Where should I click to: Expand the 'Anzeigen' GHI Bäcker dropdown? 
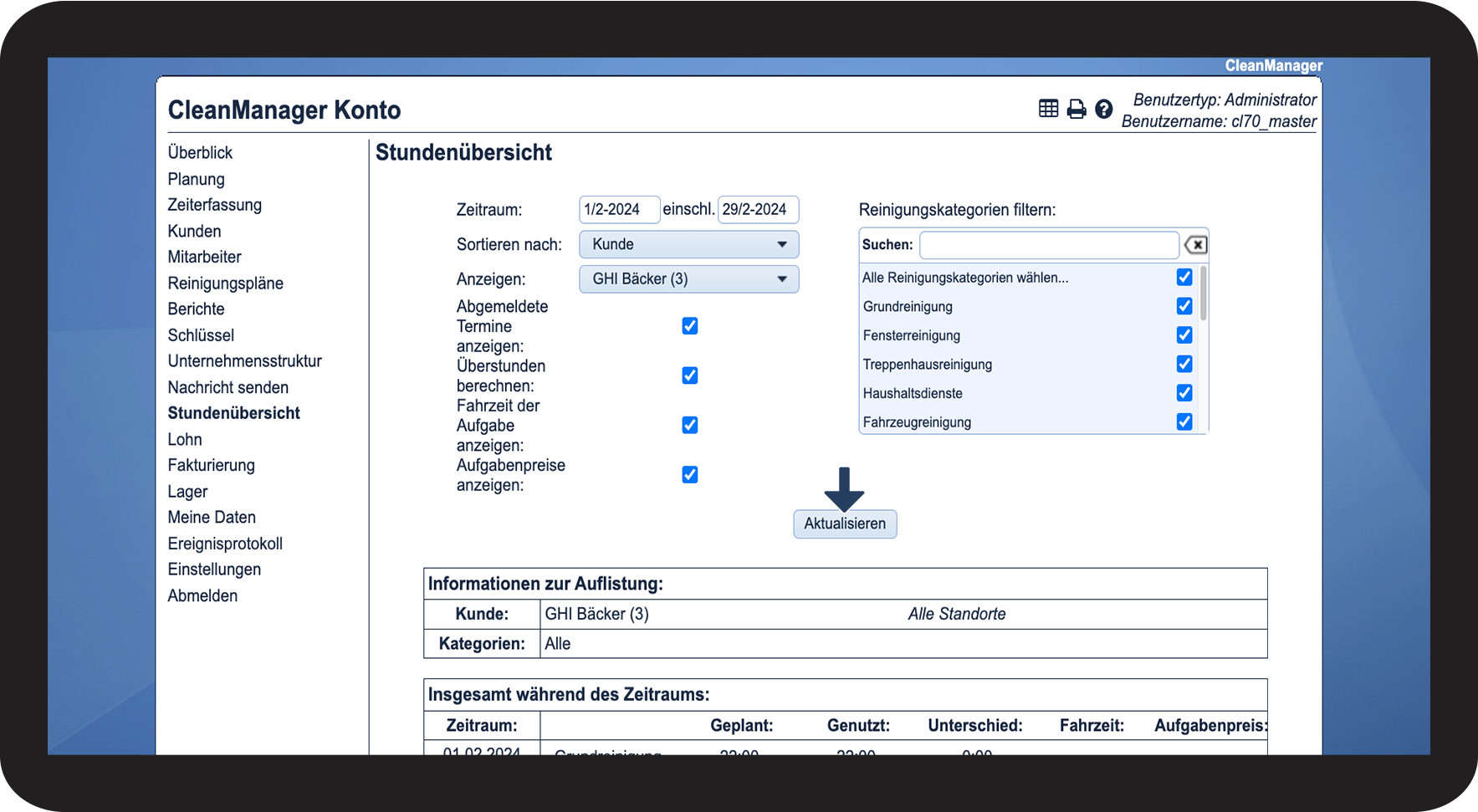tap(688, 279)
